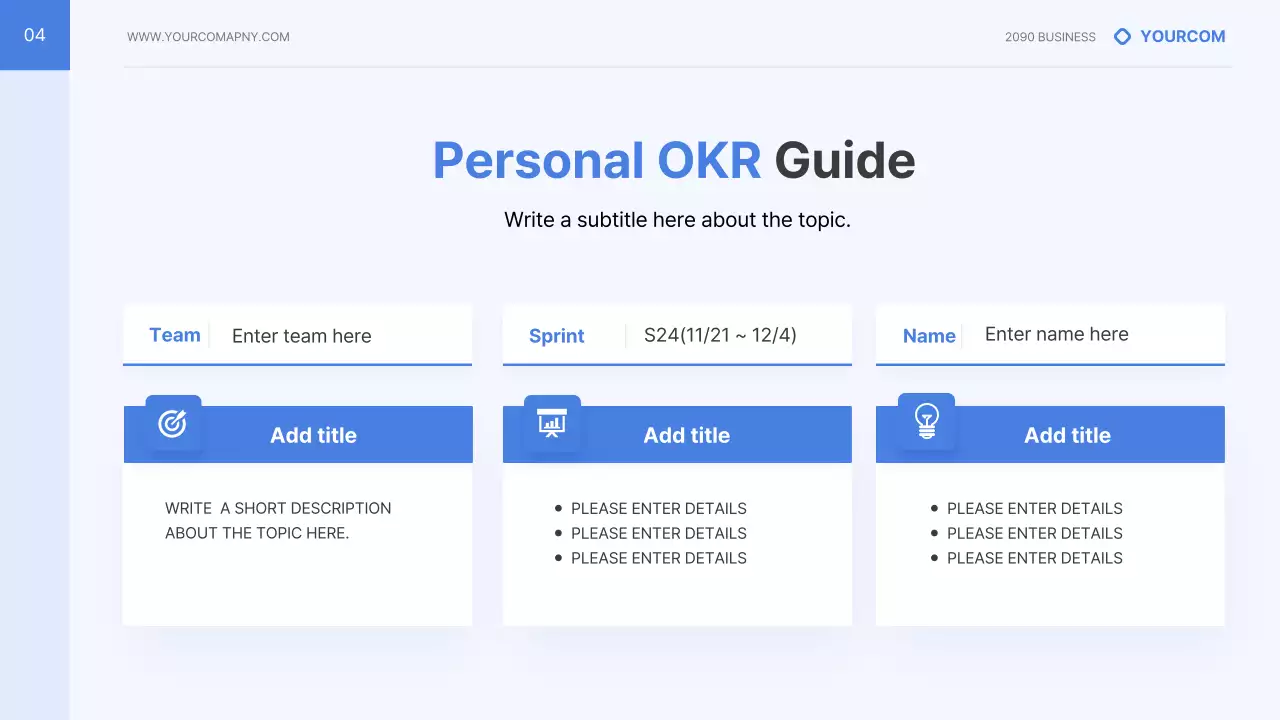Select the 2090 BUSINESS header text
The width and height of the screenshot is (1280, 720).
1050,37
